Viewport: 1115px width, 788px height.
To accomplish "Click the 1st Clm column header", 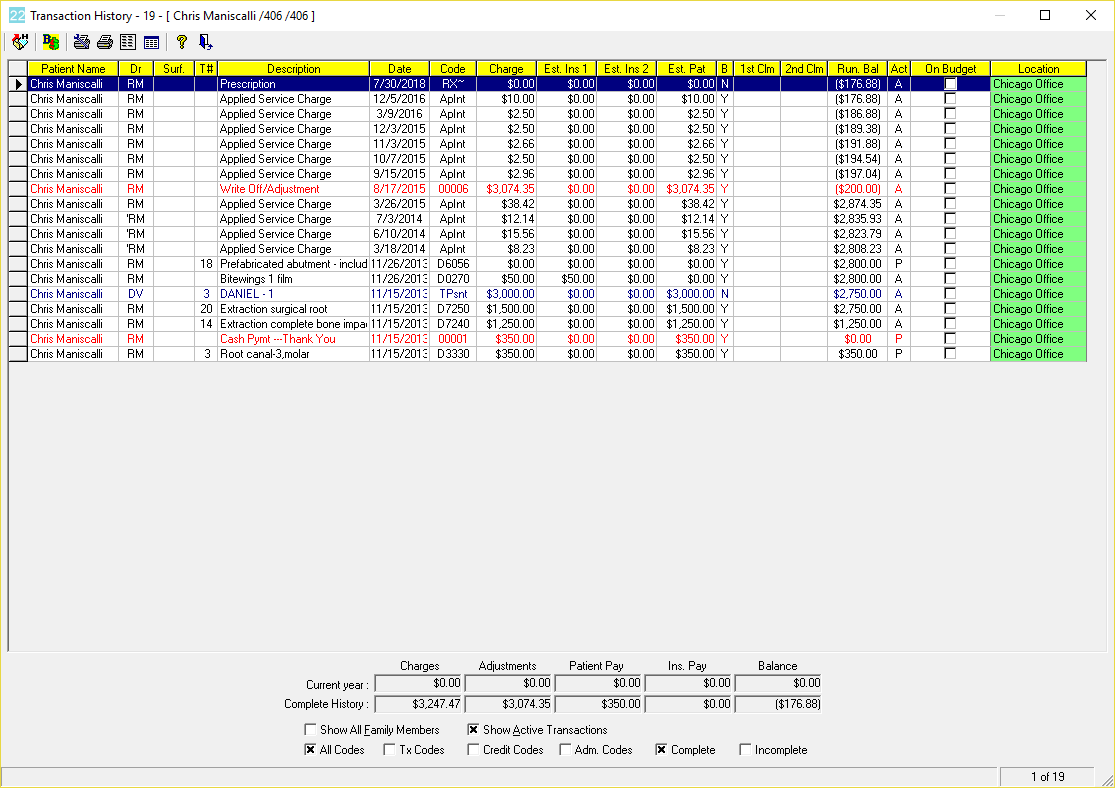I will [x=757, y=69].
